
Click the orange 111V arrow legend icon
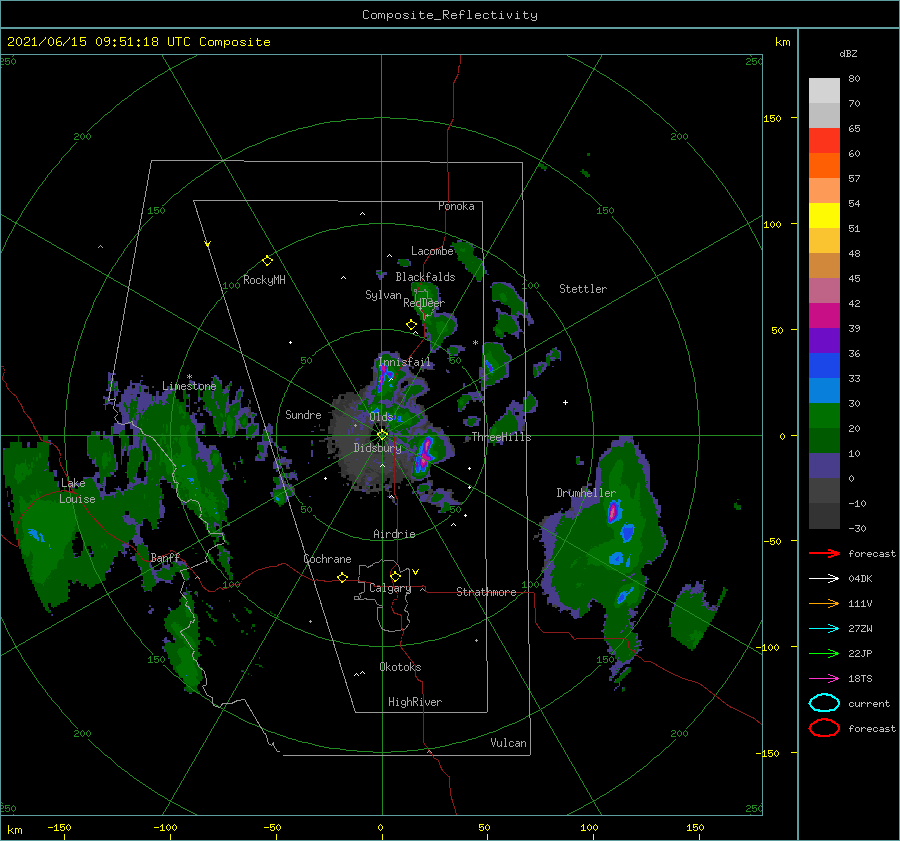coord(824,603)
